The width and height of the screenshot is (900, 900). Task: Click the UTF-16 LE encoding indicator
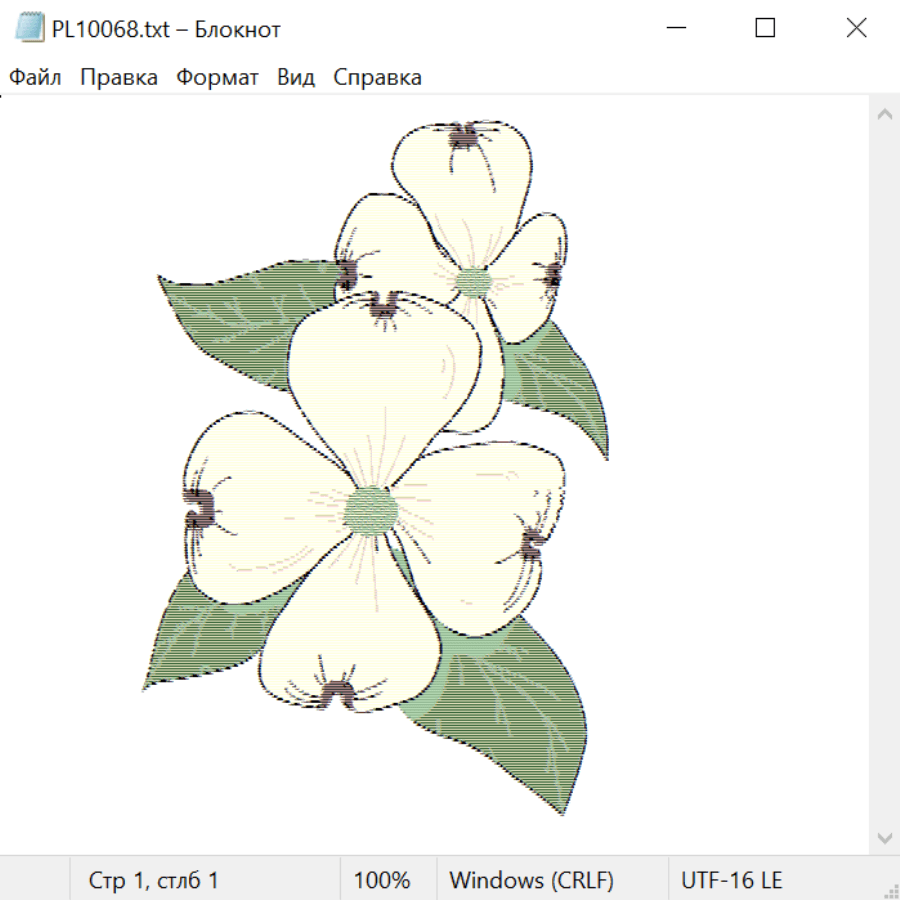(731, 881)
